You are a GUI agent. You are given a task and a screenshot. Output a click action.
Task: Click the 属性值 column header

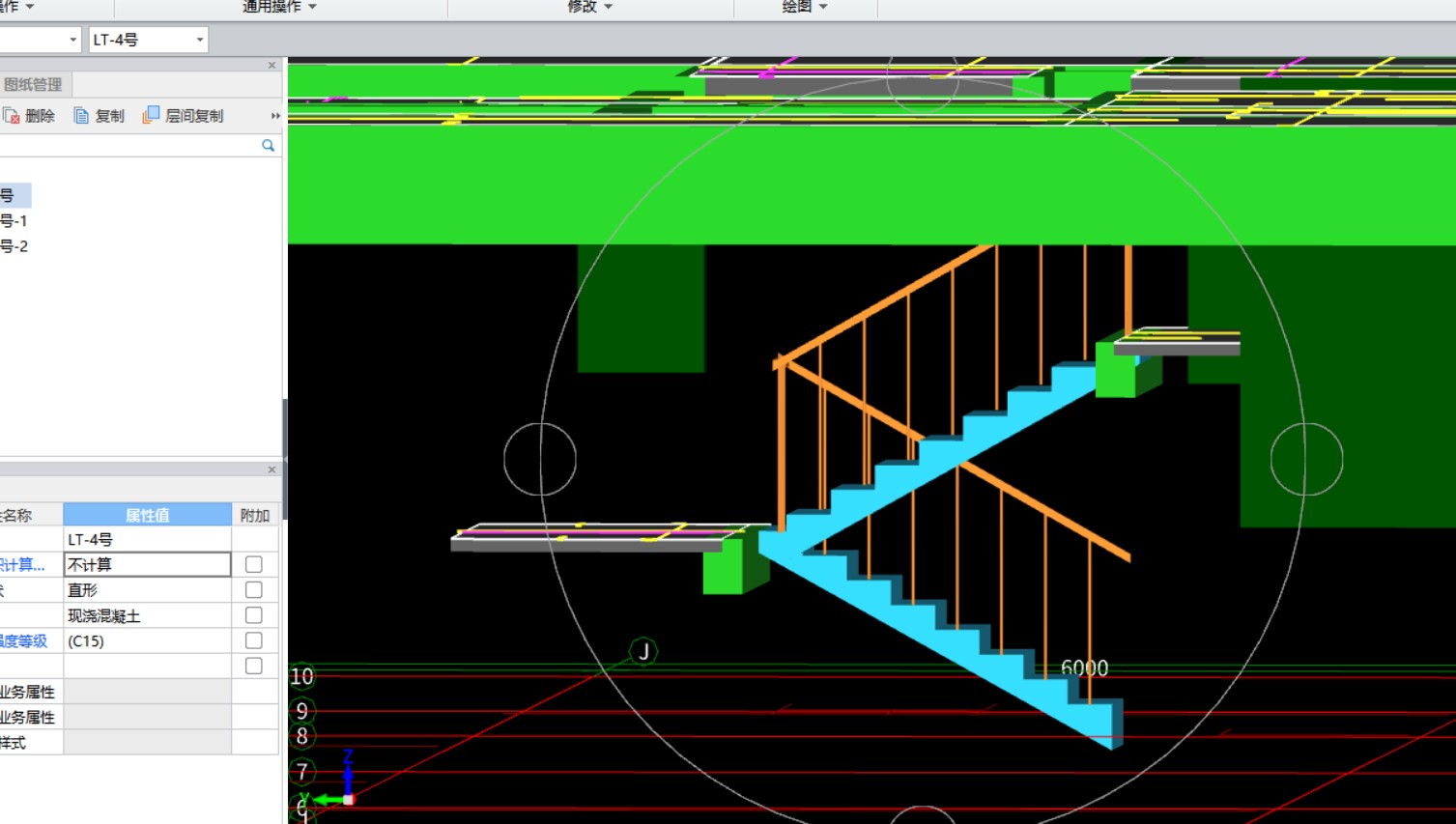148,515
